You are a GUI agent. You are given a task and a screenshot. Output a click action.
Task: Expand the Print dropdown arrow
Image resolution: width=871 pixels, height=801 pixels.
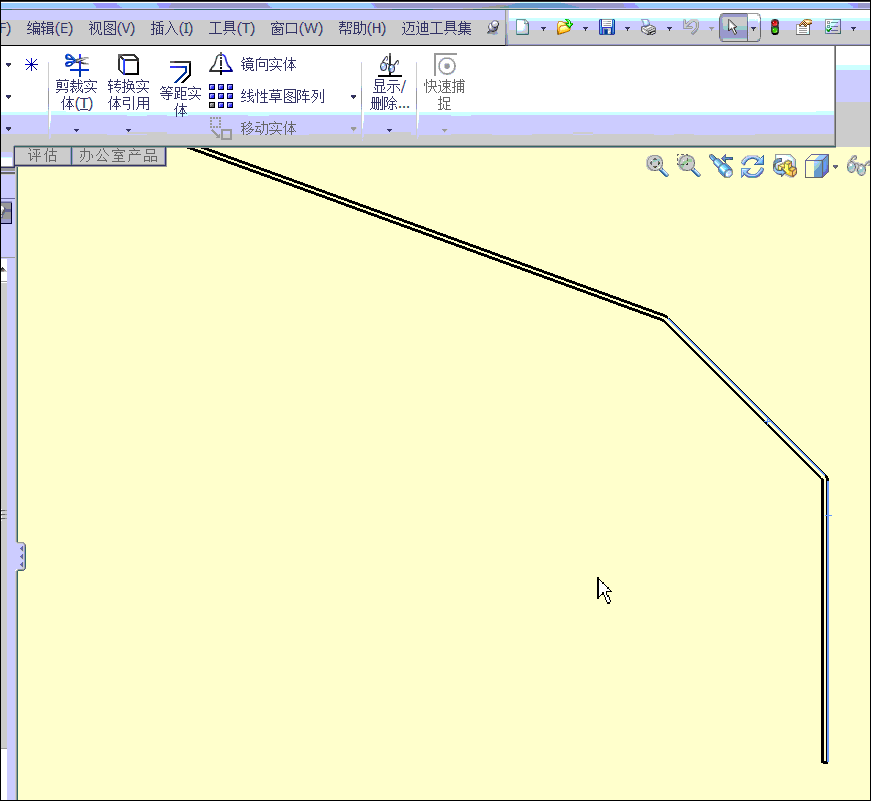click(669, 28)
